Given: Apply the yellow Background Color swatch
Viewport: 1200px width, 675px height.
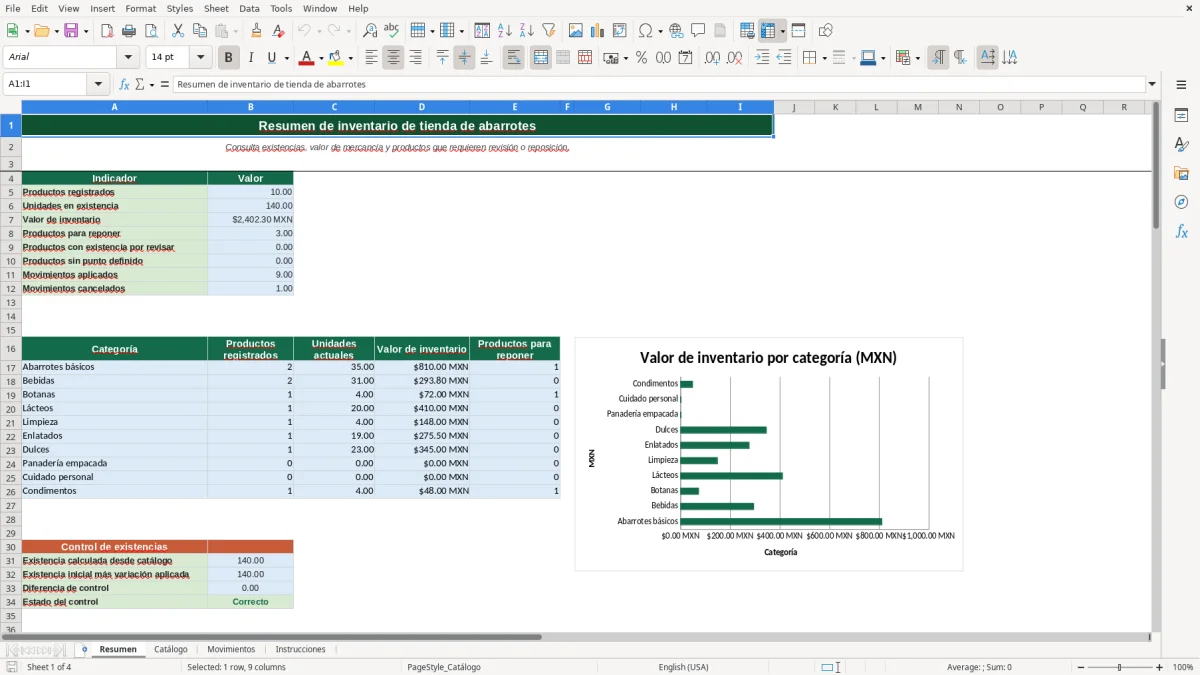Looking at the screenshot, I should pyautogui.click(x=336, y=58).
